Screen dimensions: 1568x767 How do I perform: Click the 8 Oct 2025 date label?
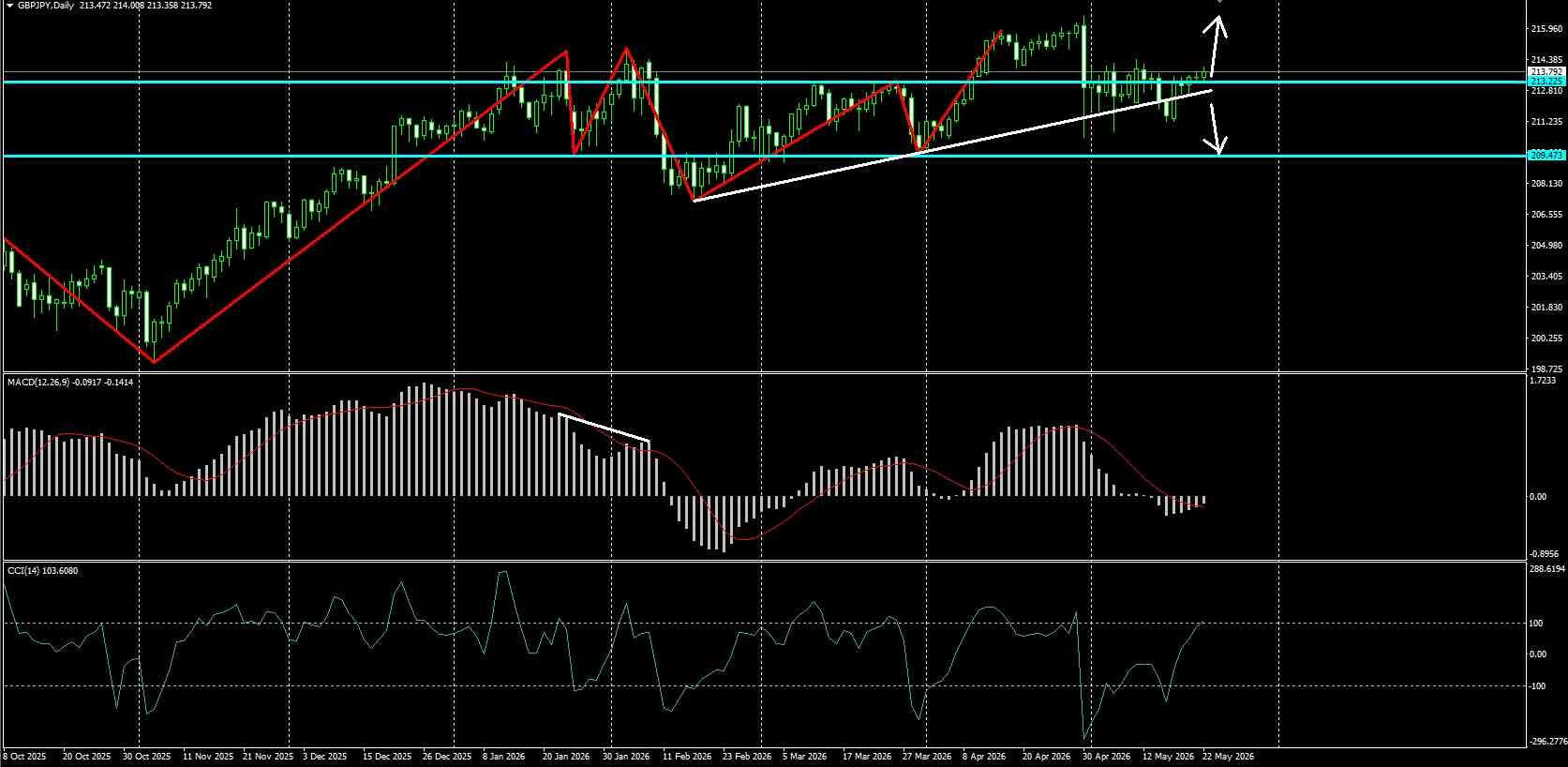click(x=25, y=756)
